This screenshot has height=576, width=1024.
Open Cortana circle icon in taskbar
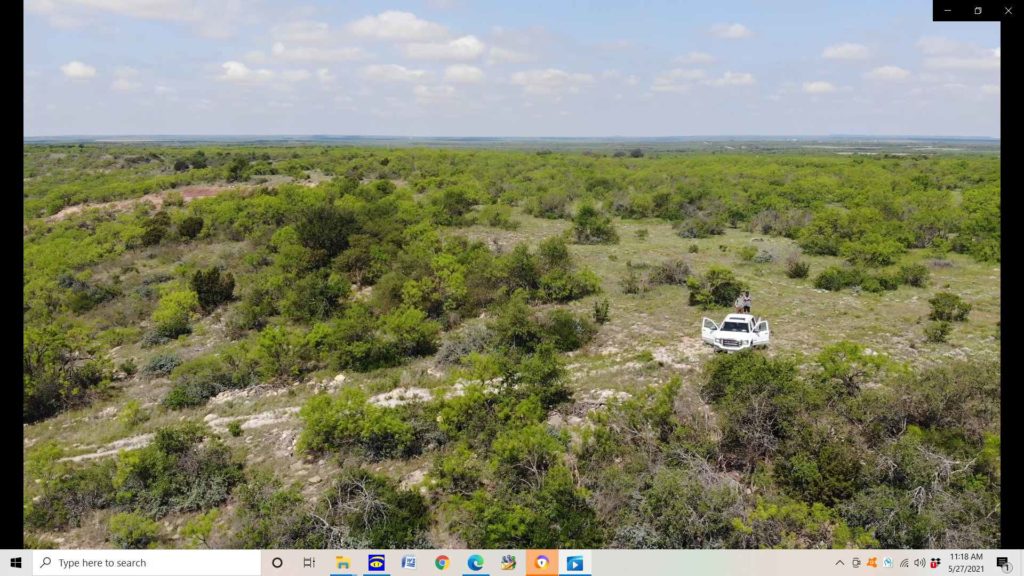tap(277, 562)
